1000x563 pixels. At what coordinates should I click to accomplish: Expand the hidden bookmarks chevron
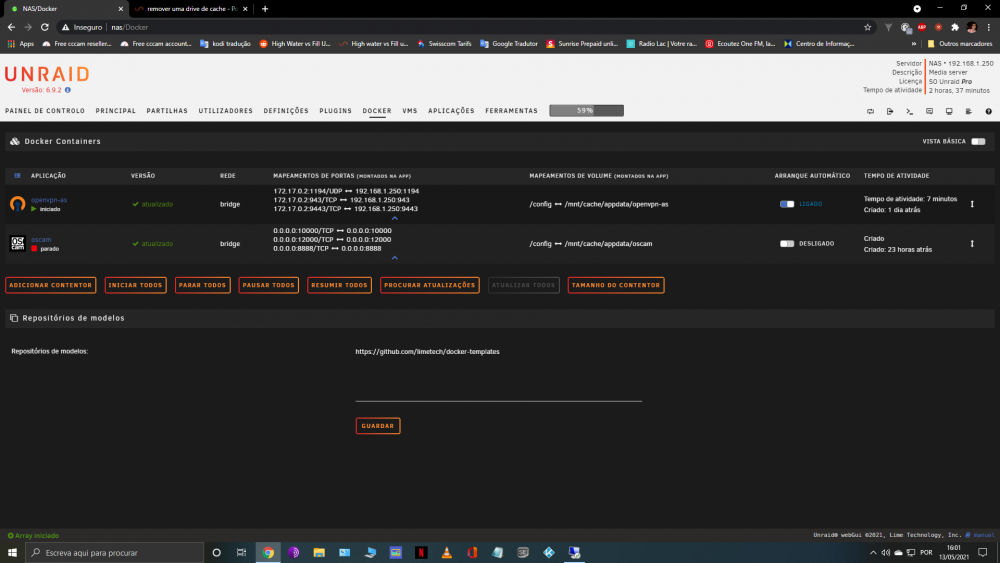[x=913, y=44]
